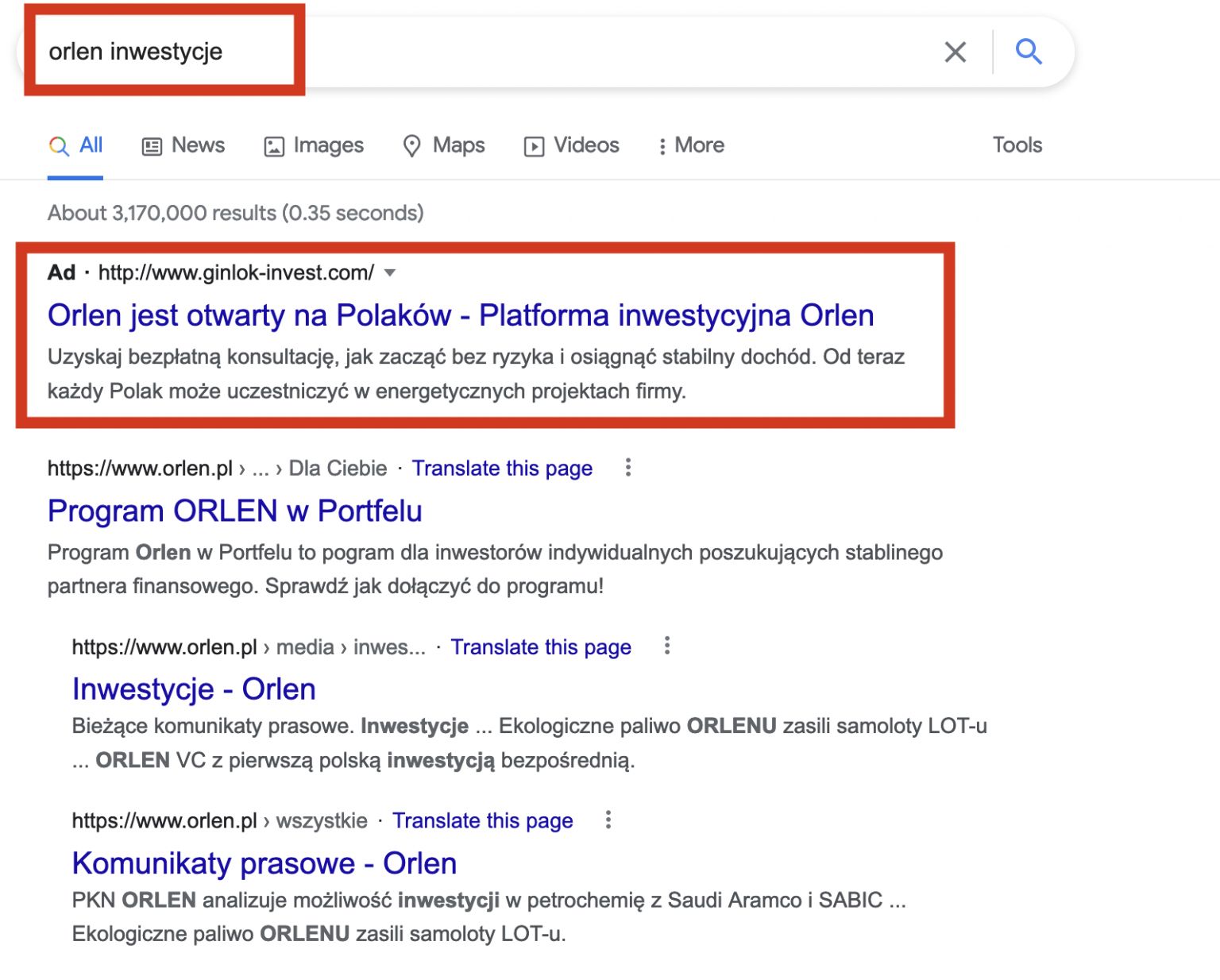Image resolution: width=1220 pixels, height=980 pixels.
Task: Open options for media inwestycje result
Action: click(x=667, y=646)
